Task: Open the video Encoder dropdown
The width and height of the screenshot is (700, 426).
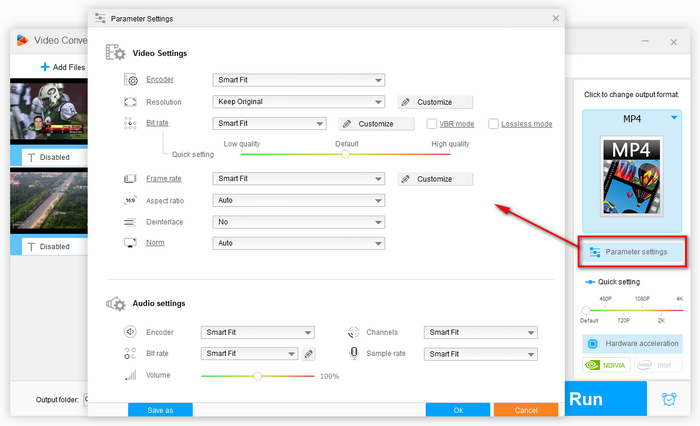Action: coord(299,80)
